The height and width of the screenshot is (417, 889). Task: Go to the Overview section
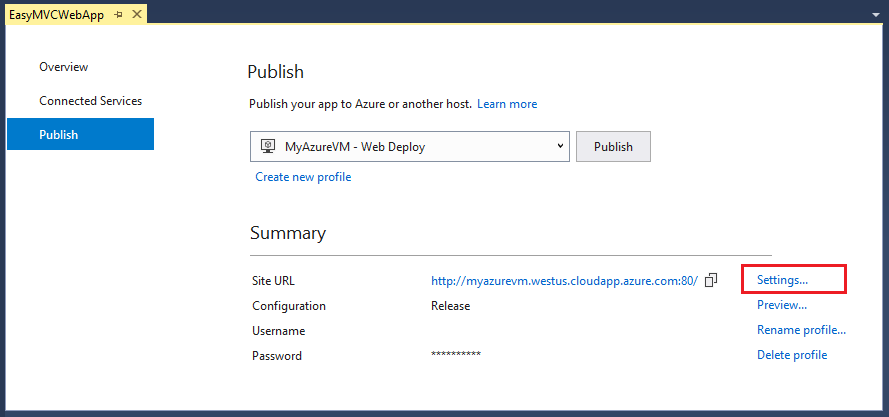tap(64, 67)
